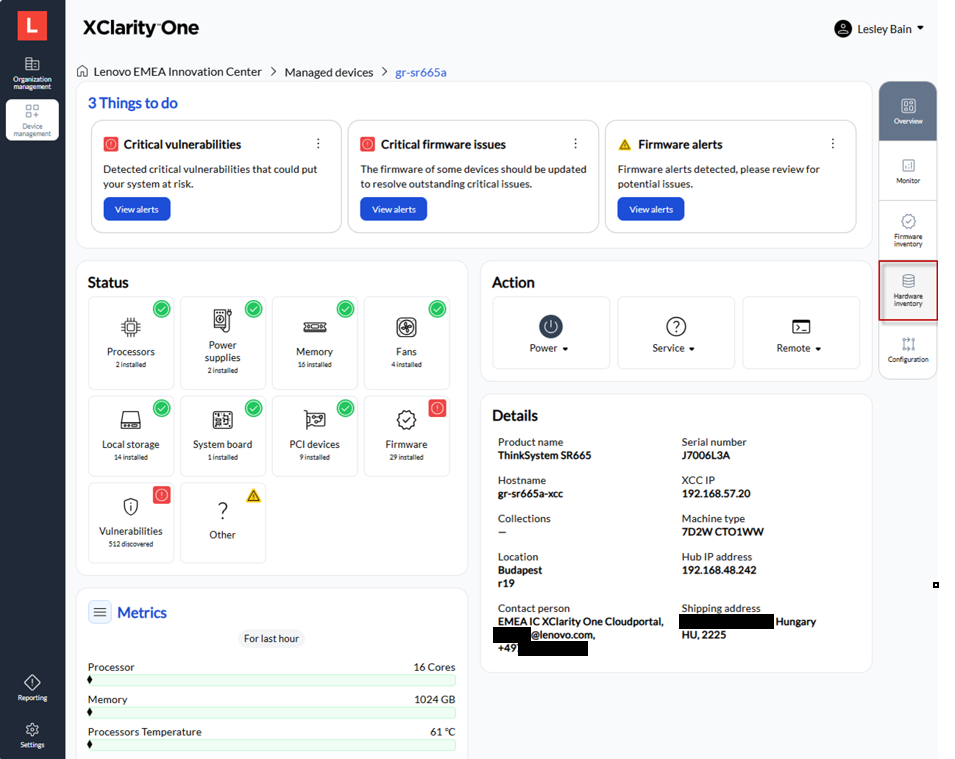The height and width of the screenshot is (759, 955).
Task: Click the home icon in the breadcrumb
Action: tap(82, 71)
